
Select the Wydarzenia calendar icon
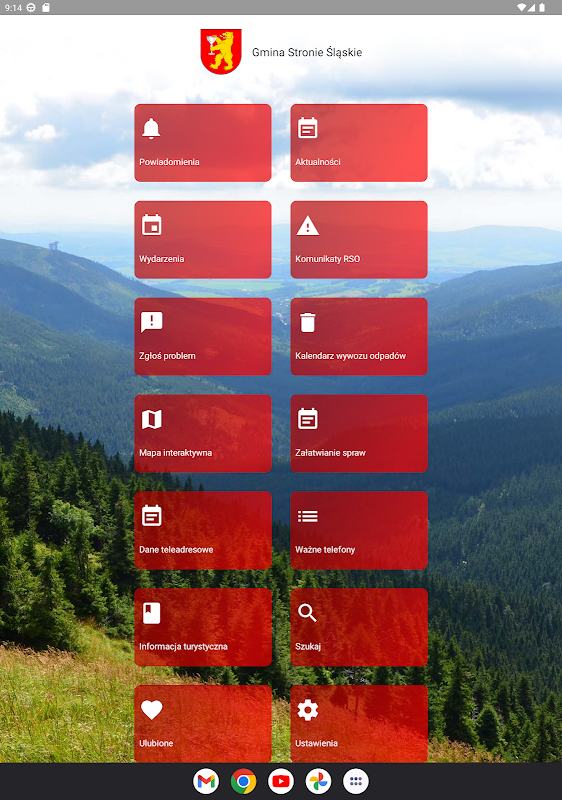[x=151, y=225]
